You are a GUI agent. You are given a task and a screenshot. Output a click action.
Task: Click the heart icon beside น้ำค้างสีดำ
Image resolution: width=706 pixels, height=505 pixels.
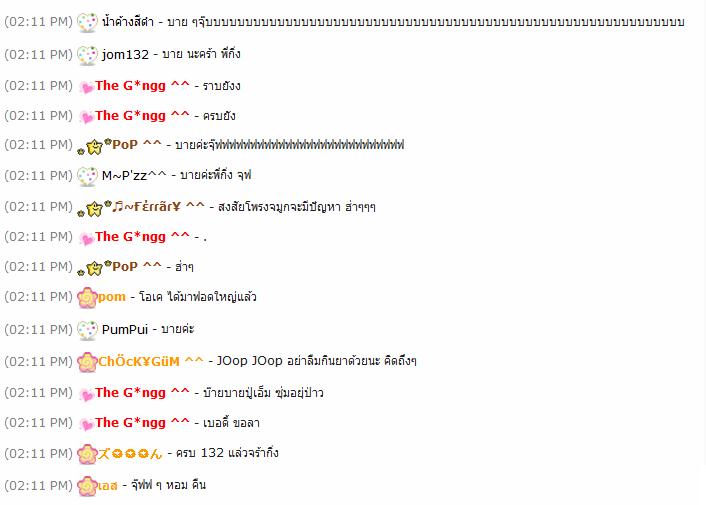[87, 23]
